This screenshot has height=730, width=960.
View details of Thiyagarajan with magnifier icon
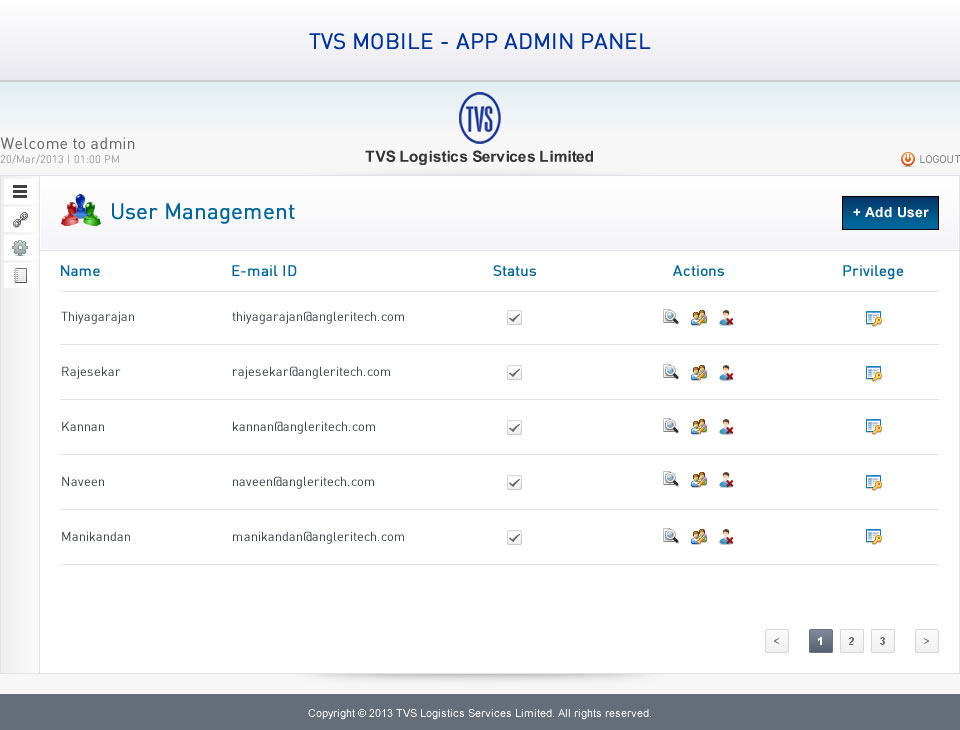(670, 317)
